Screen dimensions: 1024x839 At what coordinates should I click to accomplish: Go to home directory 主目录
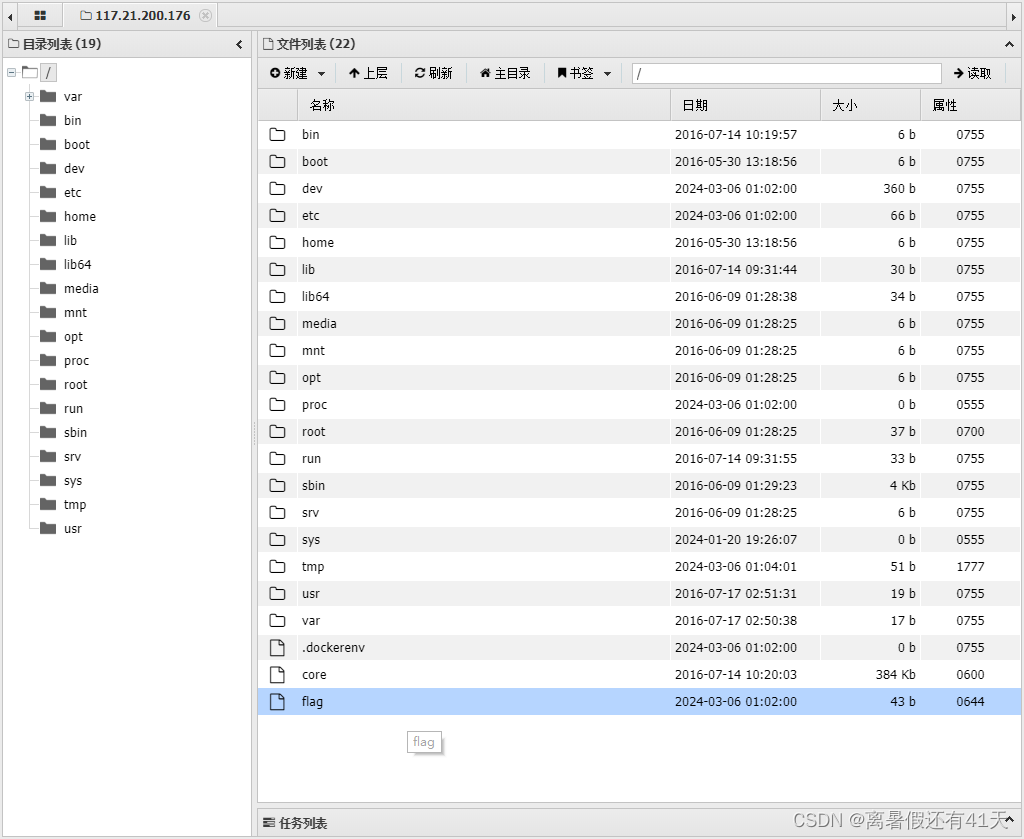[x=505, y=73]
